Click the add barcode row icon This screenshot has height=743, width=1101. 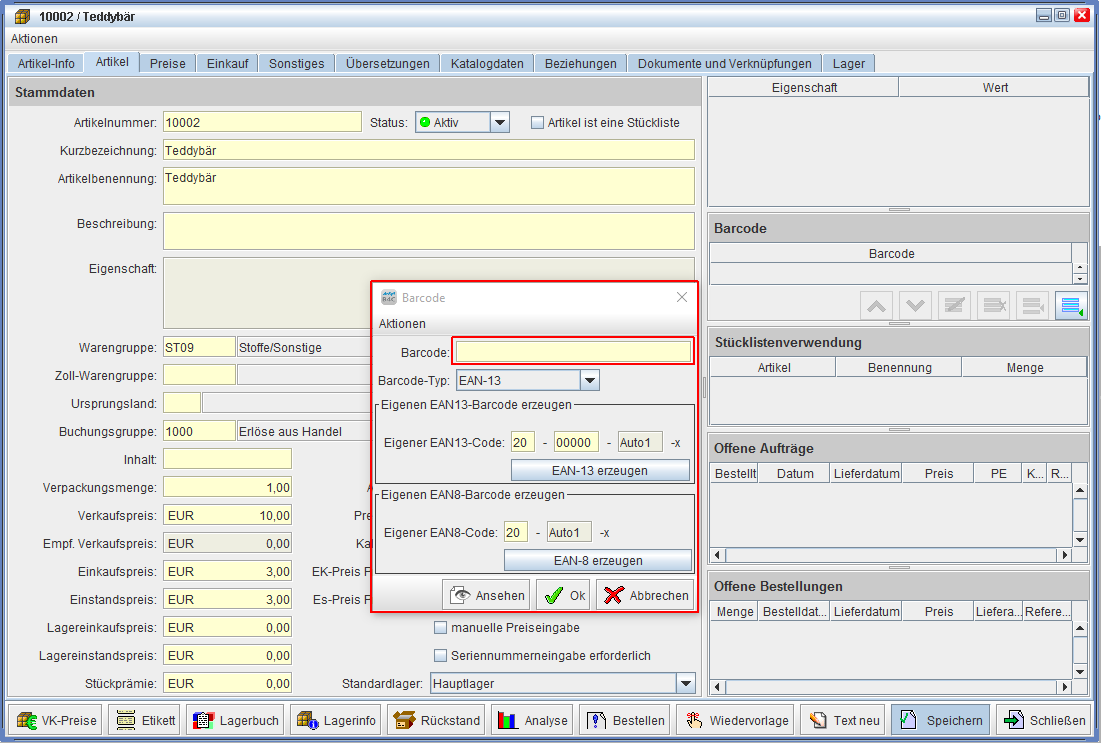[x=1069, y=306]
